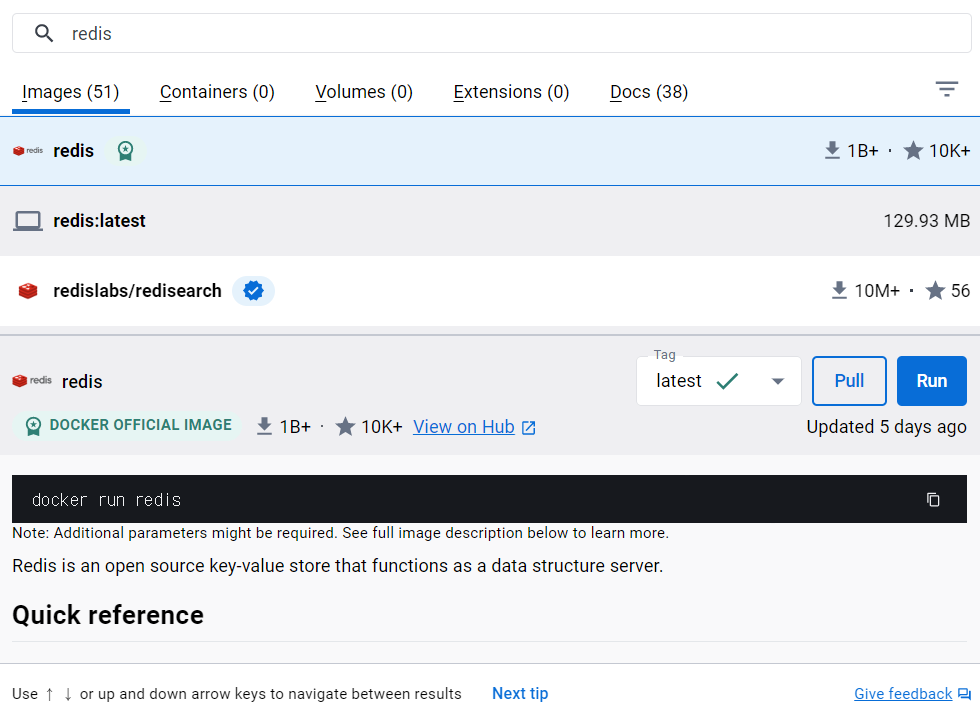Click the 129.93 MB size value

[926, 221]
